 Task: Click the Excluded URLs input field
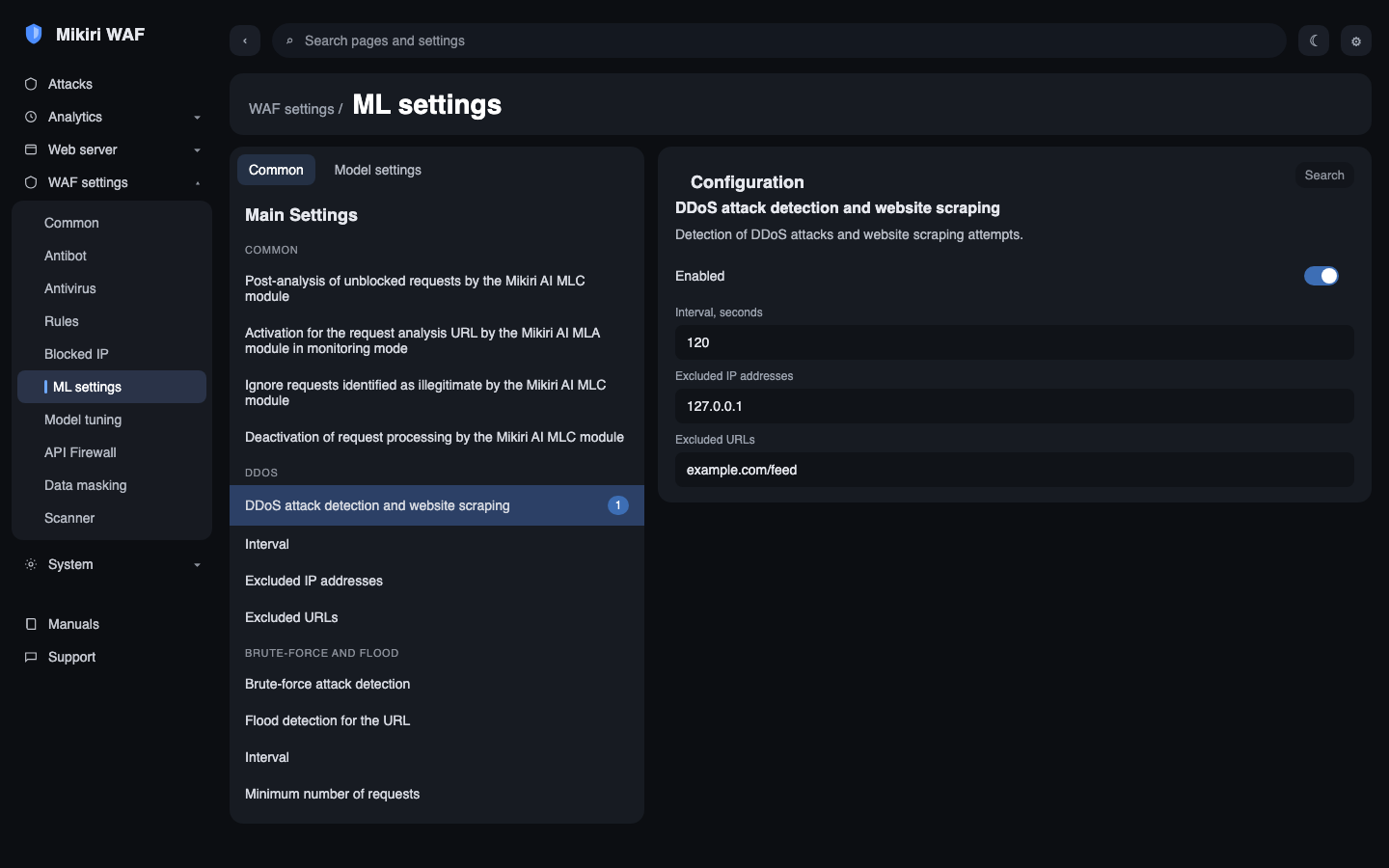click(1015, 470)
